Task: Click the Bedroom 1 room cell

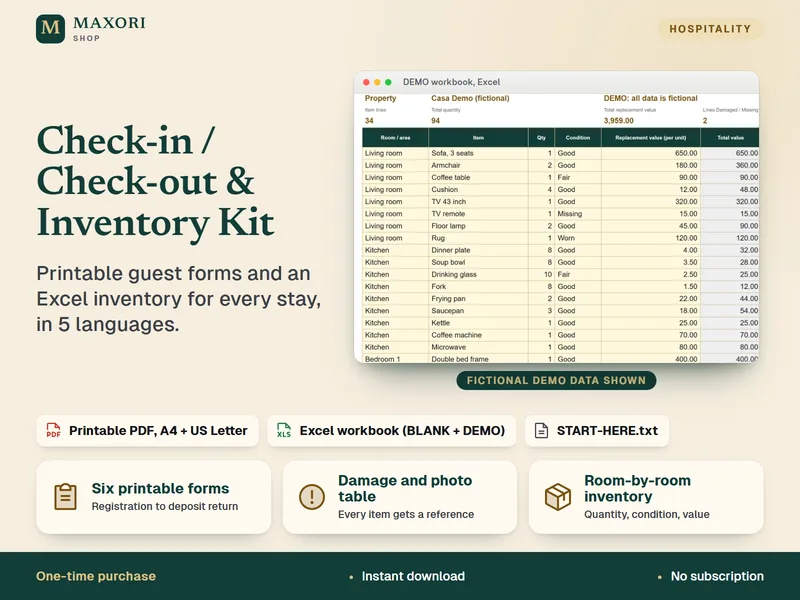Action: click(x=395, y=359)
